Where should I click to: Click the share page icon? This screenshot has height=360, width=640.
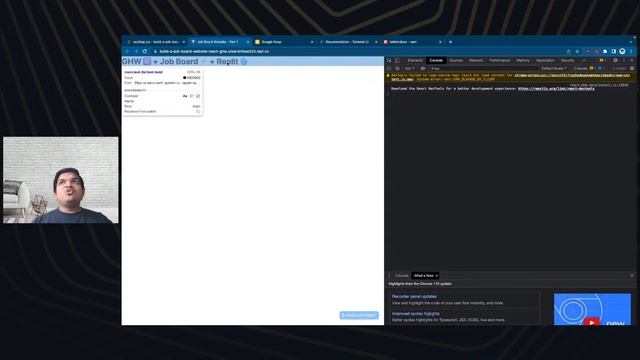click(x=568, y=51)
